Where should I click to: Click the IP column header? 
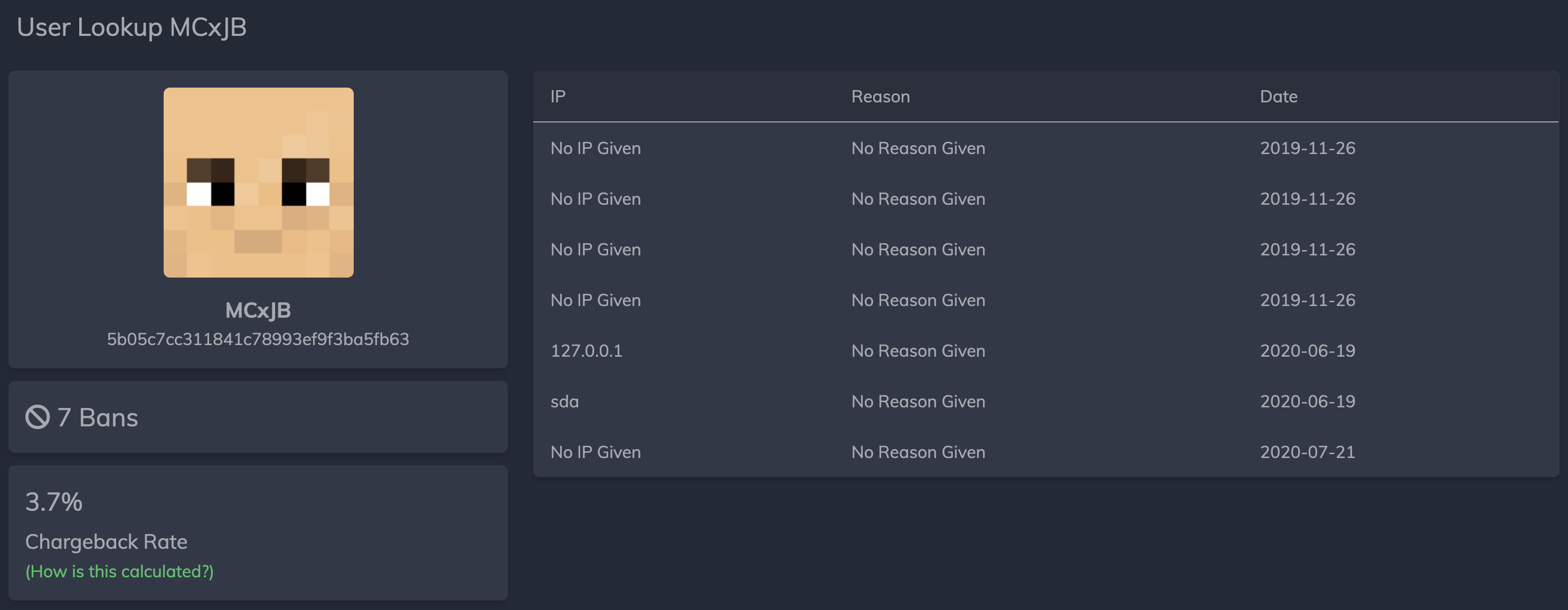point(558,96)
